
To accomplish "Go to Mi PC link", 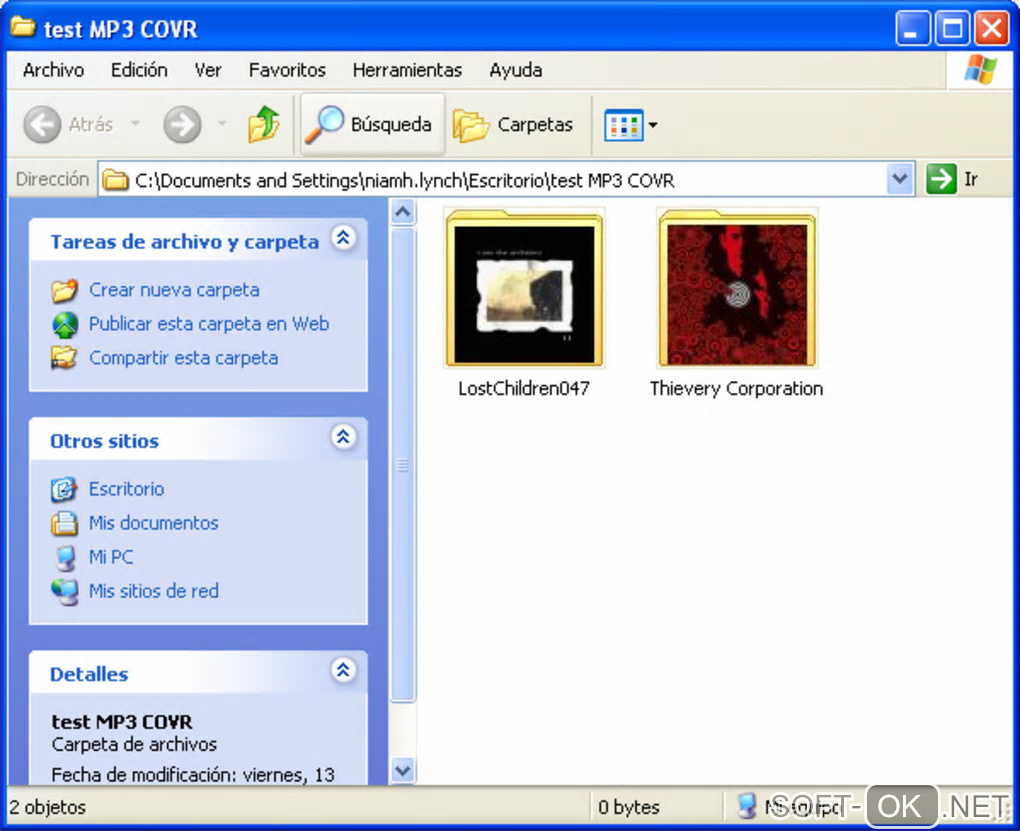I will point(111,556).
